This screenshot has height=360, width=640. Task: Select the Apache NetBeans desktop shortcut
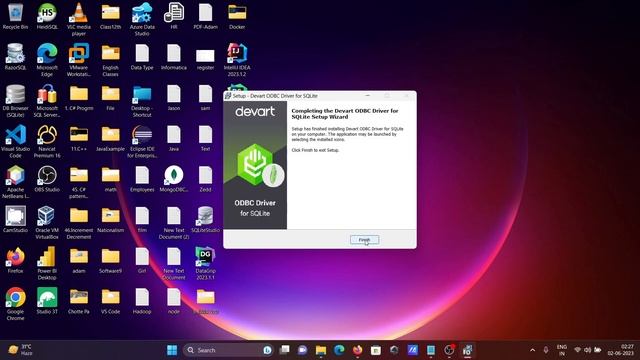coord(16,182)
